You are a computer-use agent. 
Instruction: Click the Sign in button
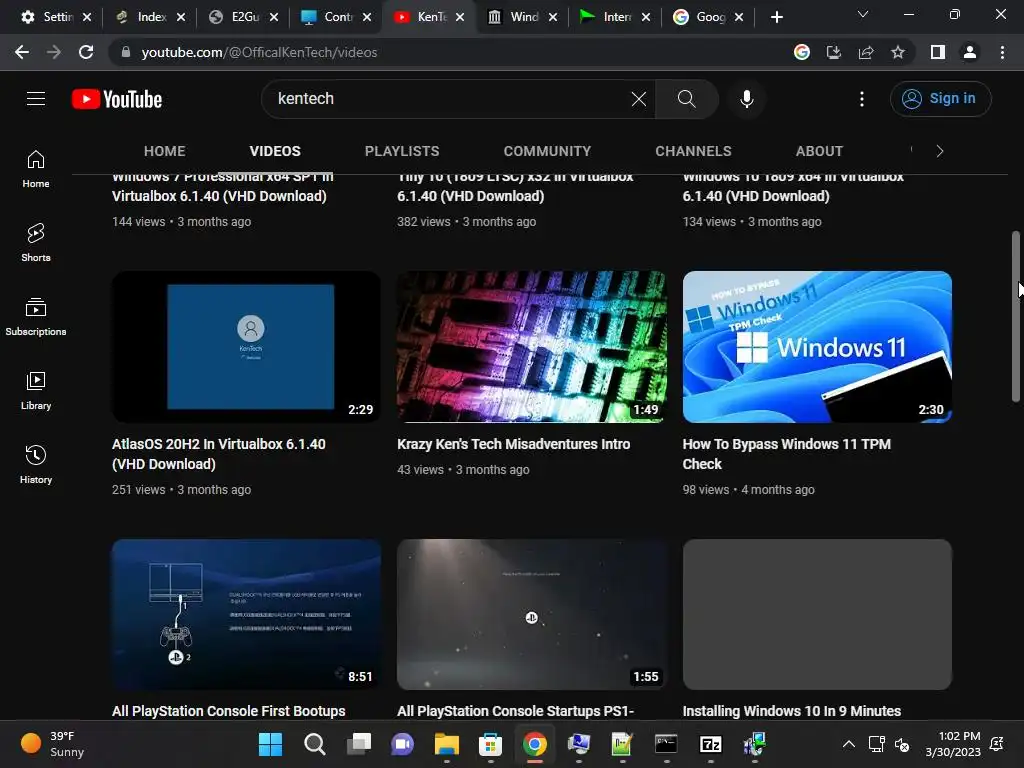point(940,99)
